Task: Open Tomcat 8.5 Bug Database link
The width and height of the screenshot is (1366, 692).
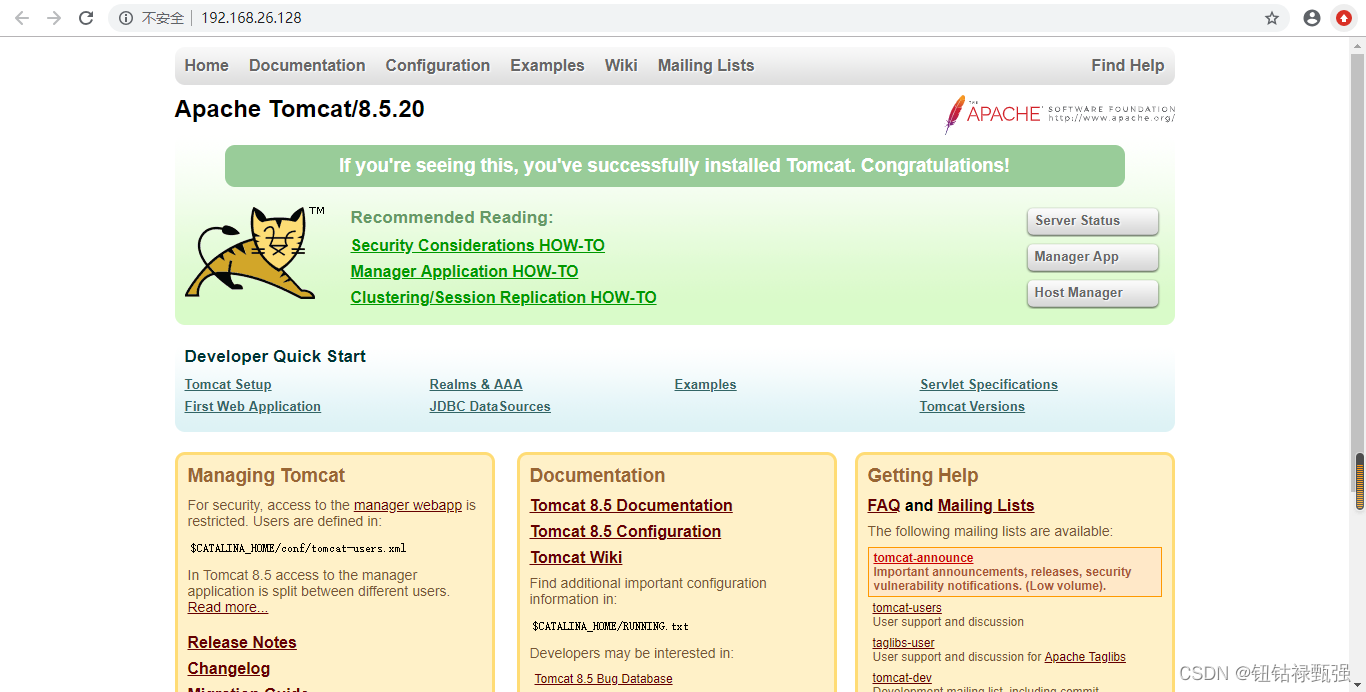Action: (x=603, y=679)
